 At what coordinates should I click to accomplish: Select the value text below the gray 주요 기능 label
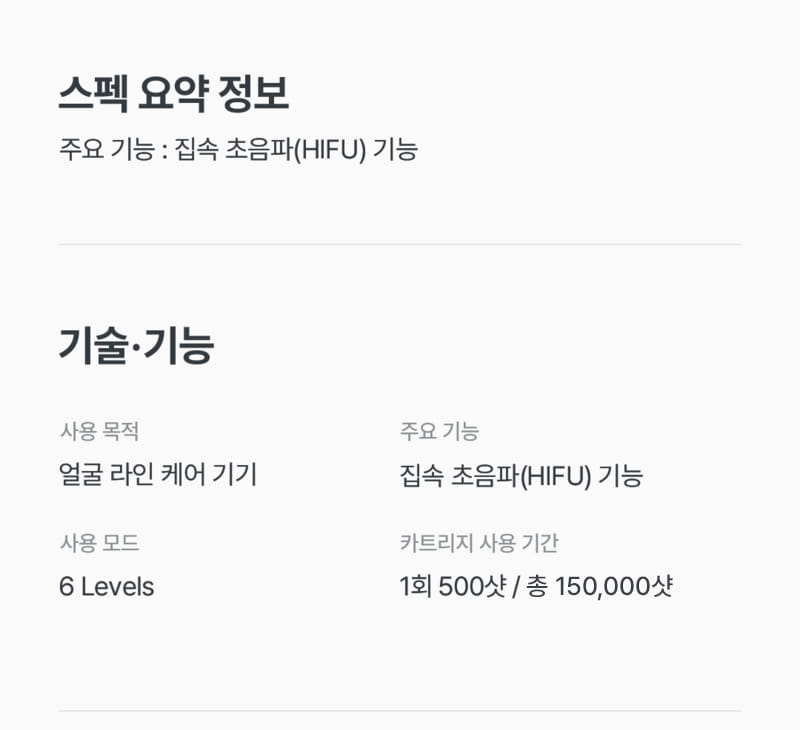520,476
